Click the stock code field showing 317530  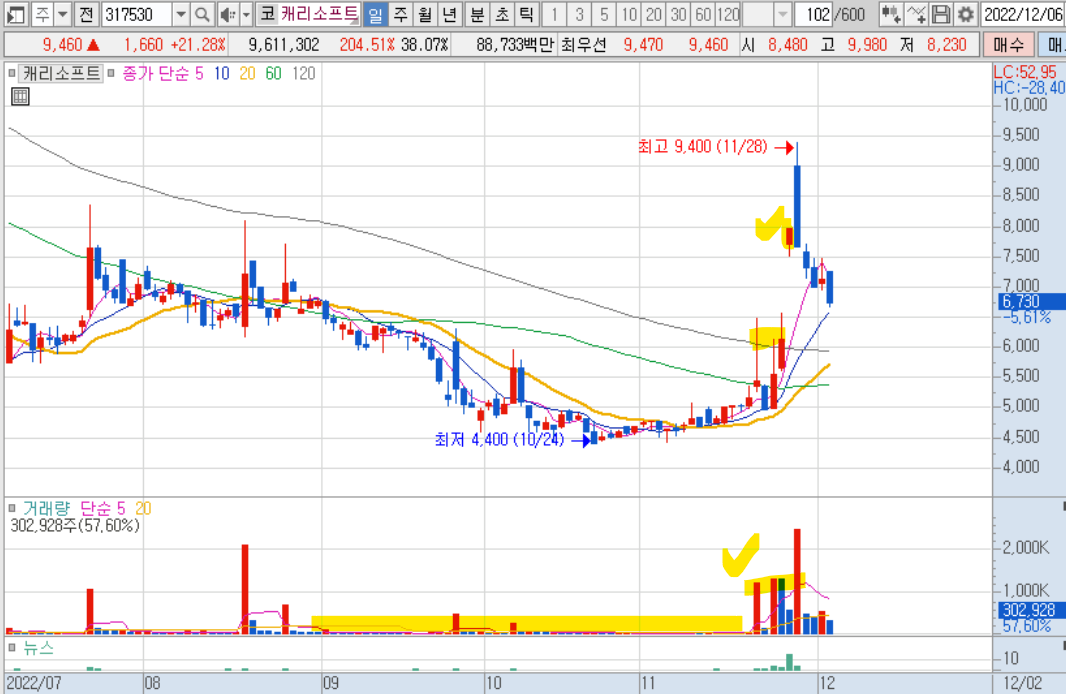point(137,14)
